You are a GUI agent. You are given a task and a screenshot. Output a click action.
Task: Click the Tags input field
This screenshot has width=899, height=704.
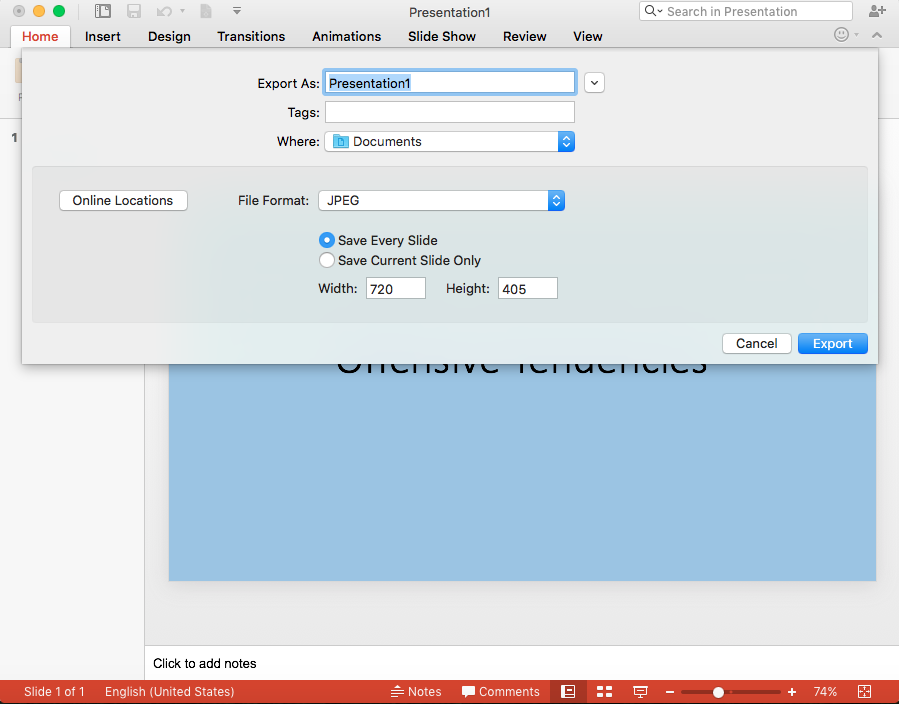click(x=449, y=113)
